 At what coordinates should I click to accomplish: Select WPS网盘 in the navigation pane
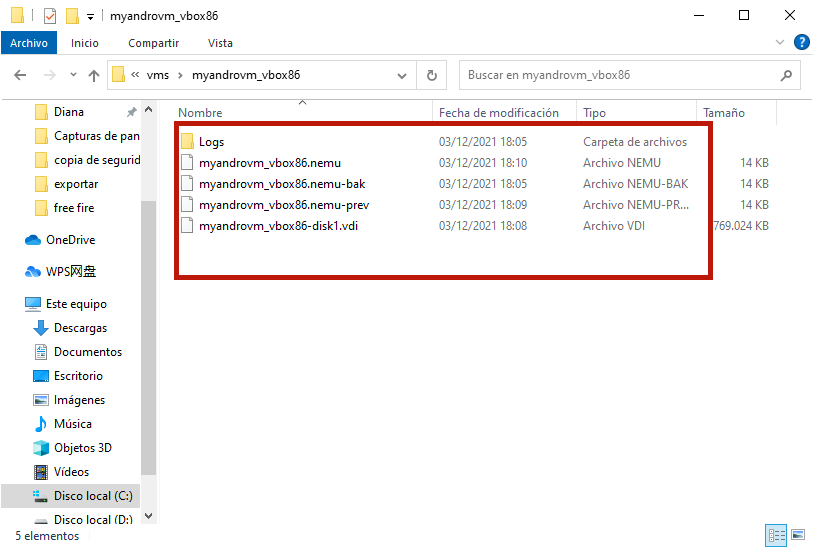tap(71, 271)
